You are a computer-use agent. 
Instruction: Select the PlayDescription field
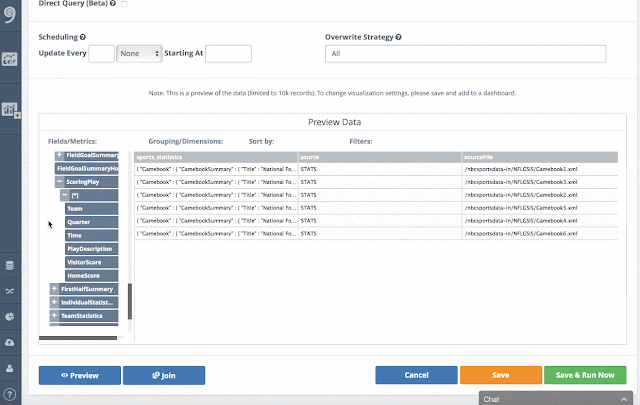[x=91, y=249]
